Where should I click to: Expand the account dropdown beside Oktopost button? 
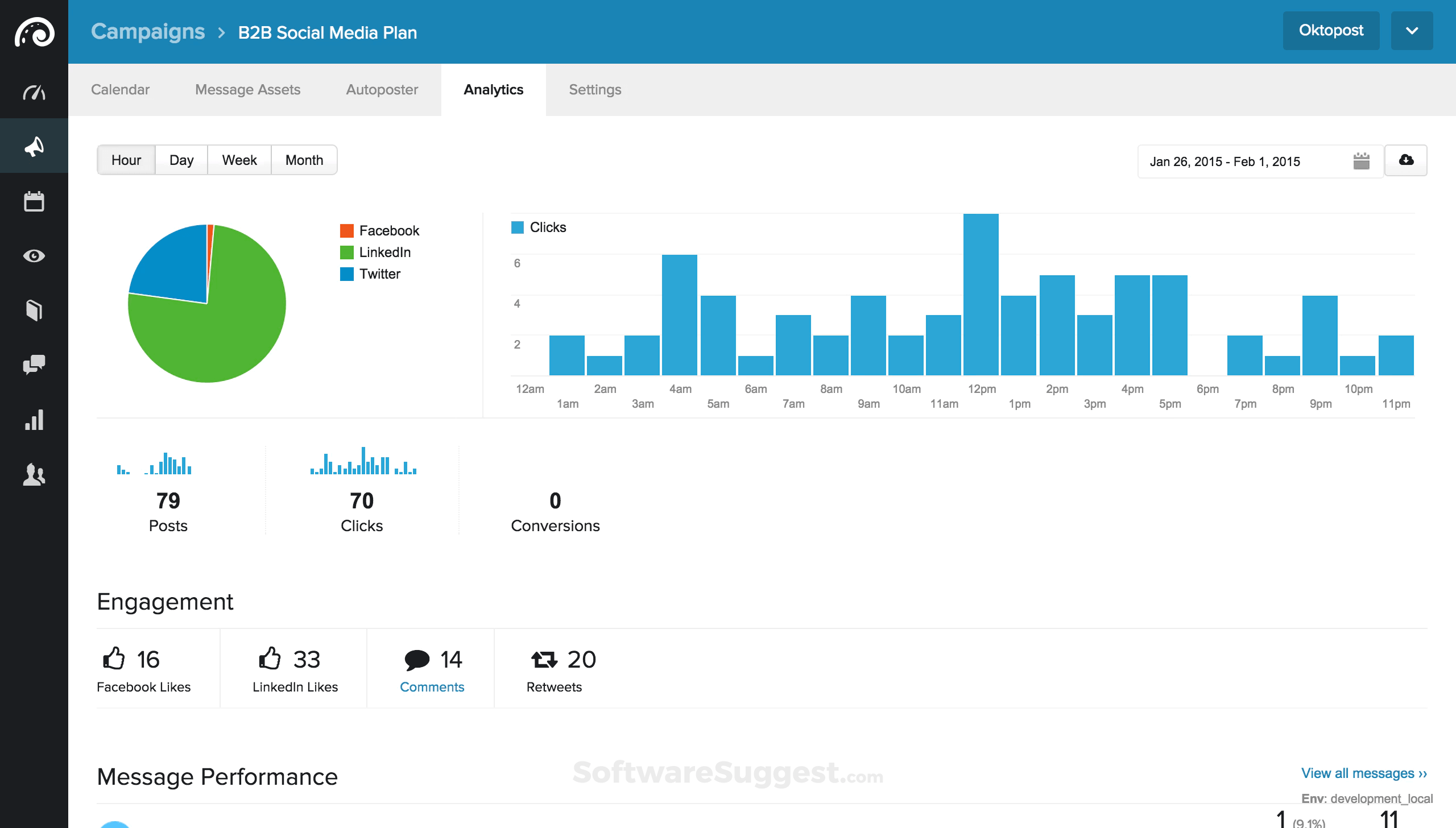click(x=1413, y=31)
